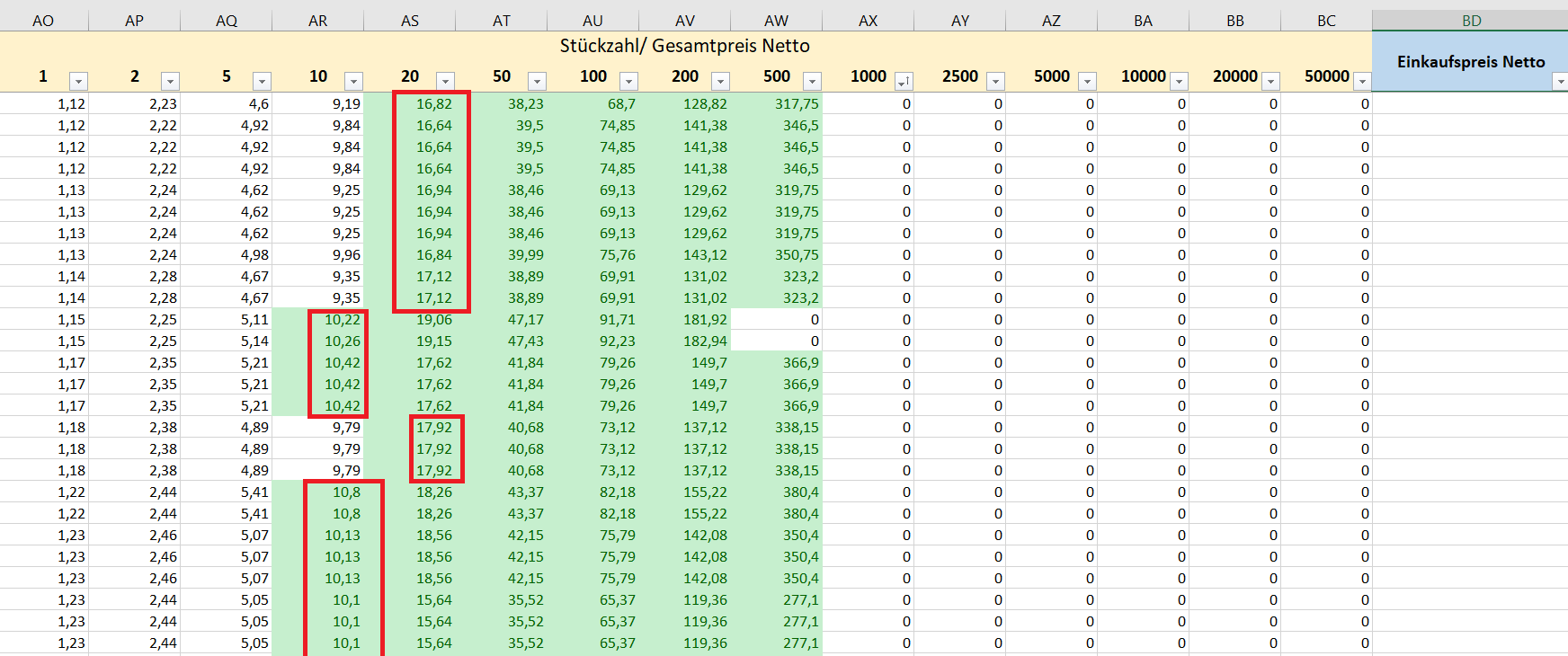
Task: Select column header AO
Action: click(43, 21)
